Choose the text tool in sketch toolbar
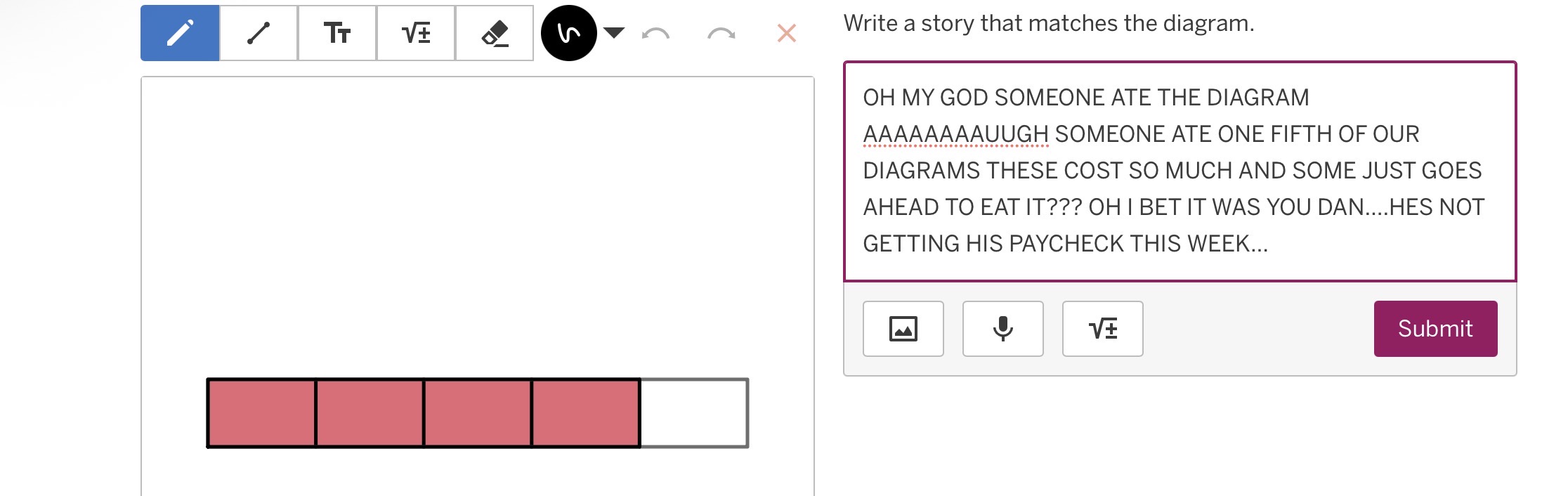Screen dimensions: 1568x496 point(337,33)
